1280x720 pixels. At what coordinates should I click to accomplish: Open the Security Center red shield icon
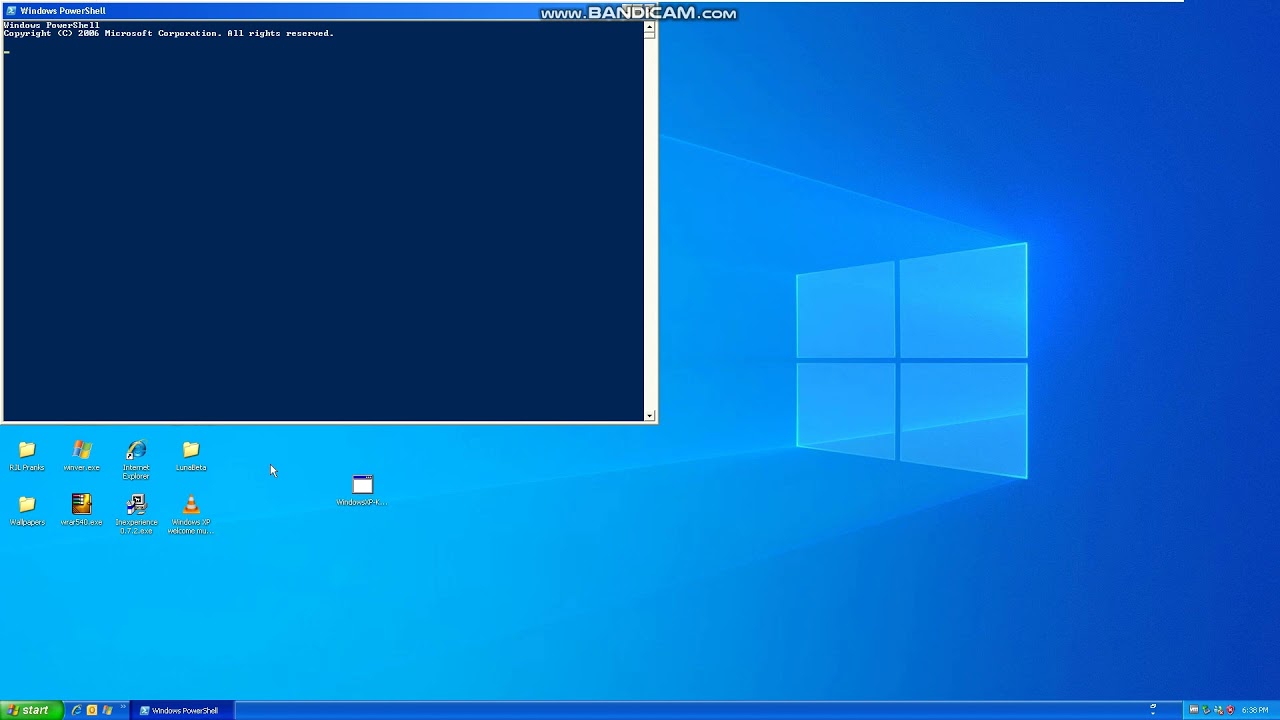(x=1230, y=710)
